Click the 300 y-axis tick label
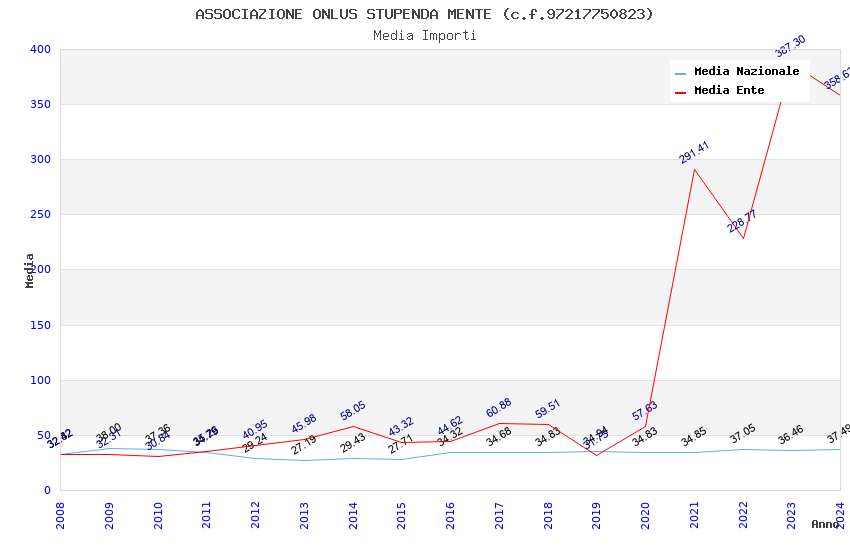 click(40, 159)
